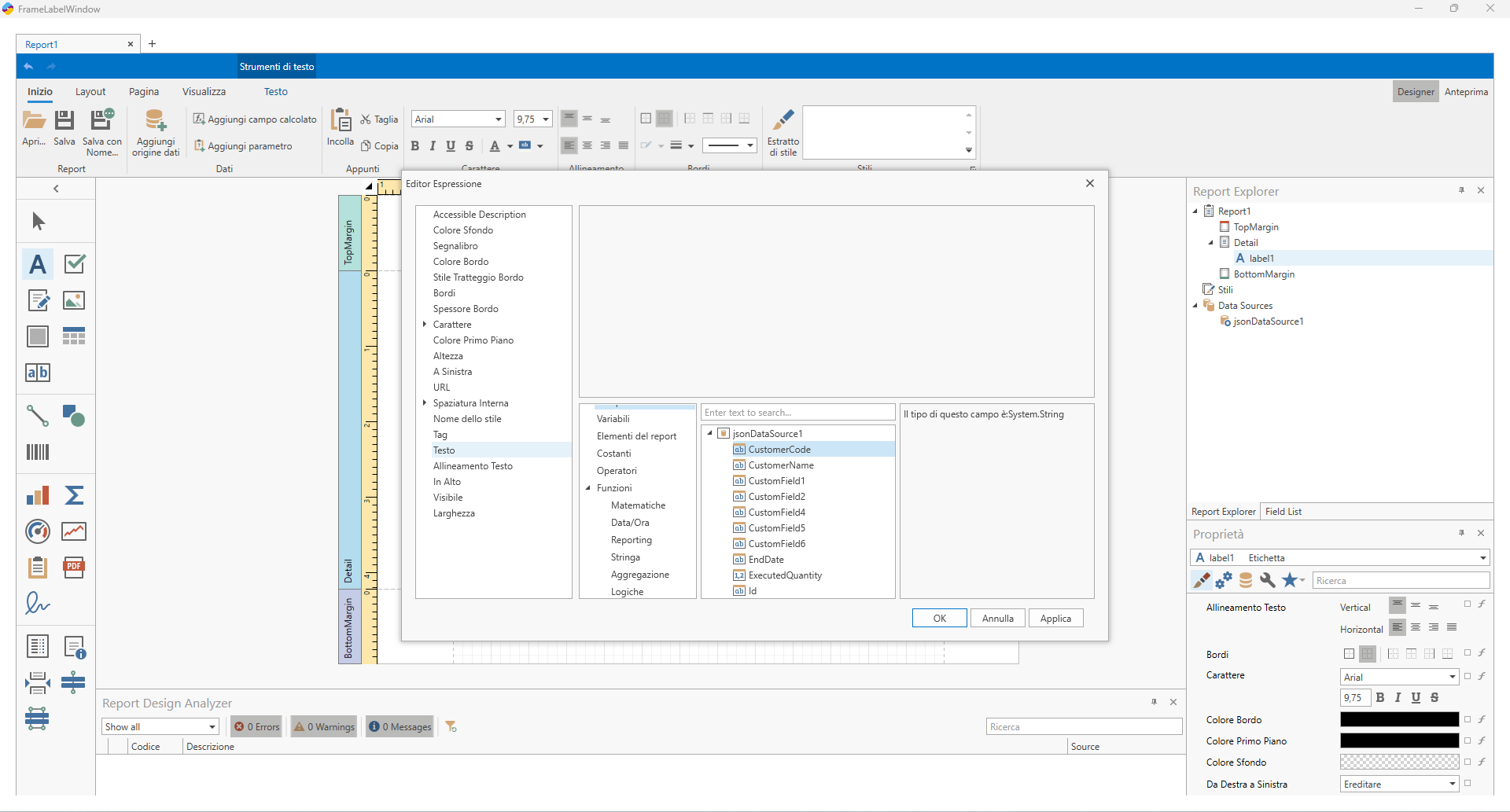Open the label1 Etichetta selector dropdown

pos(1483,558)
